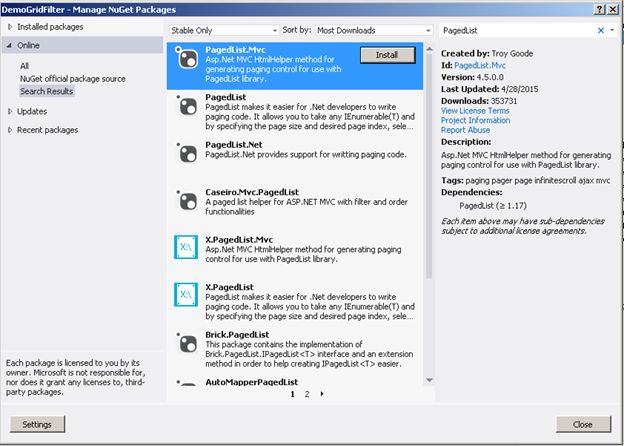Select the X.PagedList package title
Image resolution: width=624 pixels, height=446 pixels.
(229, 287)
